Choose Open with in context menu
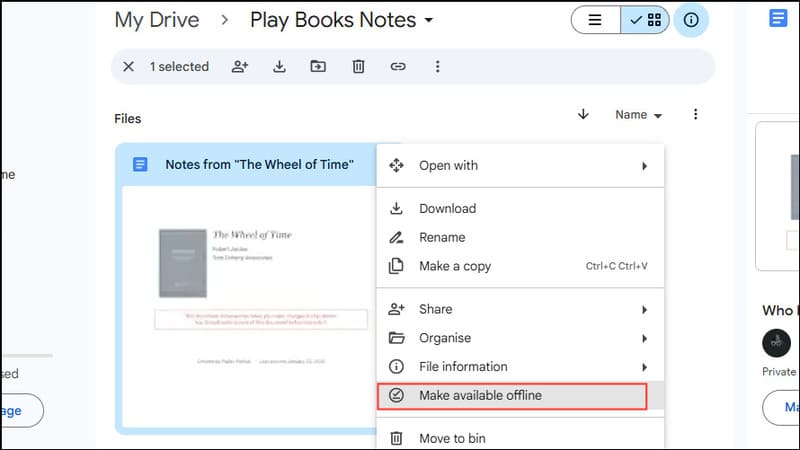The height and width of the screenshot is (450, 800). tap(520, 166)
